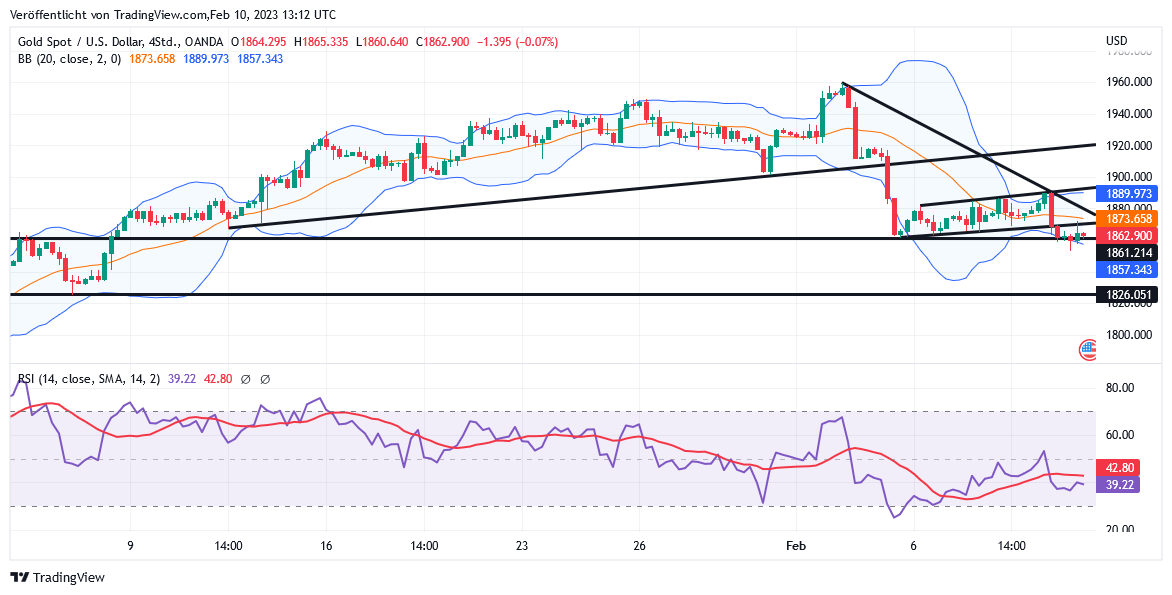Click the US flag economic event icon
This screenshot has height=595, width=1172.
coord(1087,350)
